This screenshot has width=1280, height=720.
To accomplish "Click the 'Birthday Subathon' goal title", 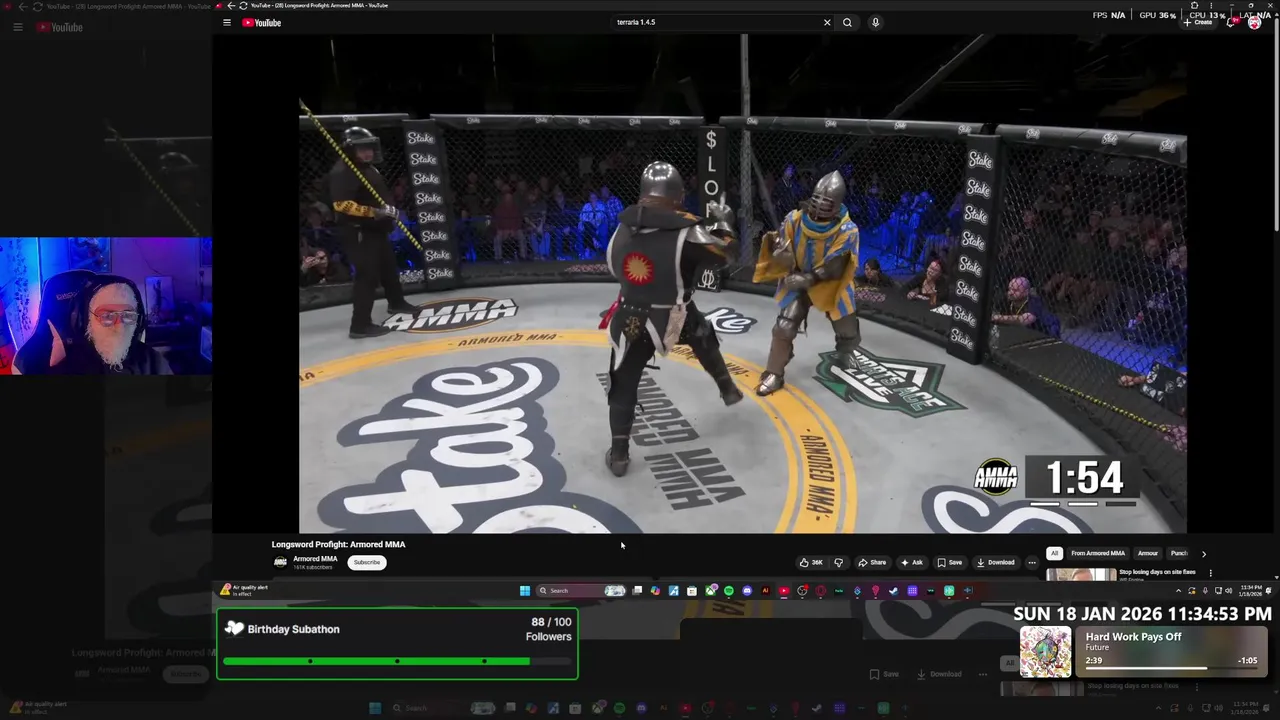I will (293, 629).
